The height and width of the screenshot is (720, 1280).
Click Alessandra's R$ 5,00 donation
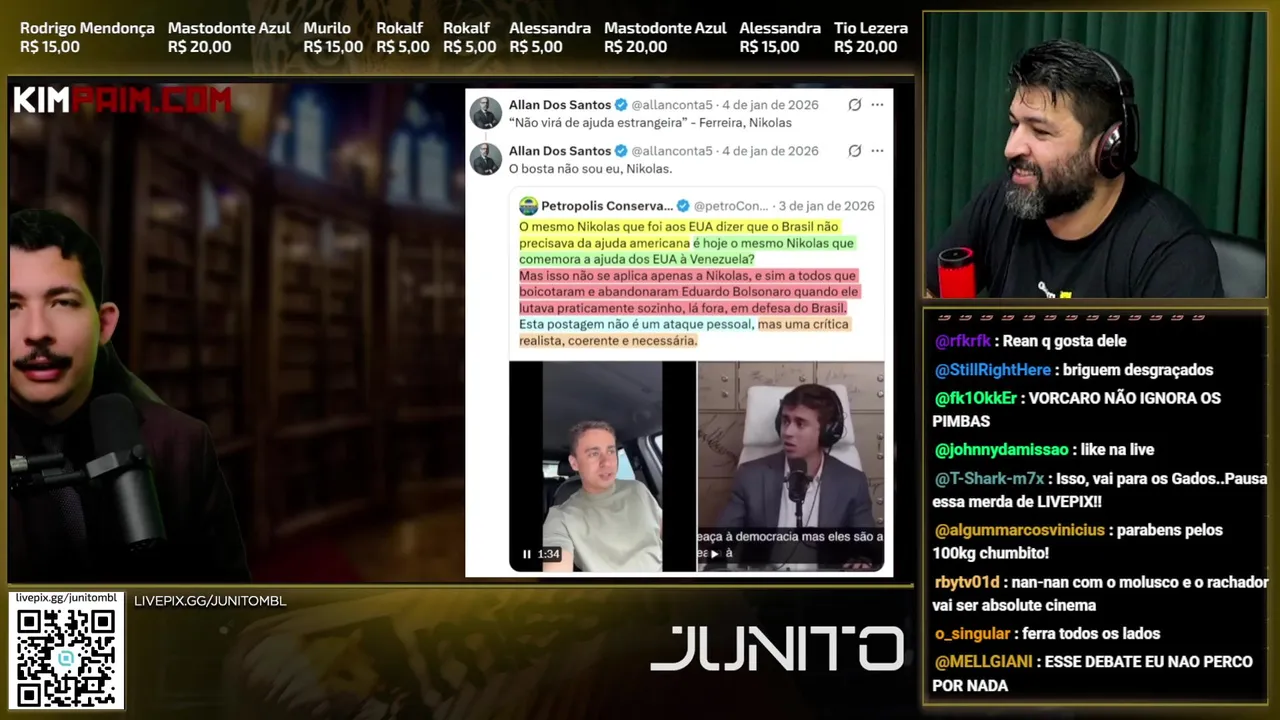(x=549, y=37)
